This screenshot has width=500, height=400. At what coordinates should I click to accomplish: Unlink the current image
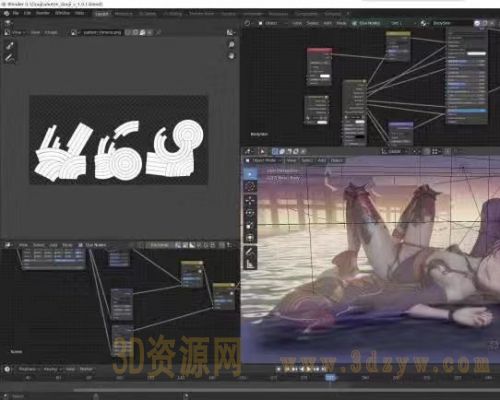pos(150,32)
